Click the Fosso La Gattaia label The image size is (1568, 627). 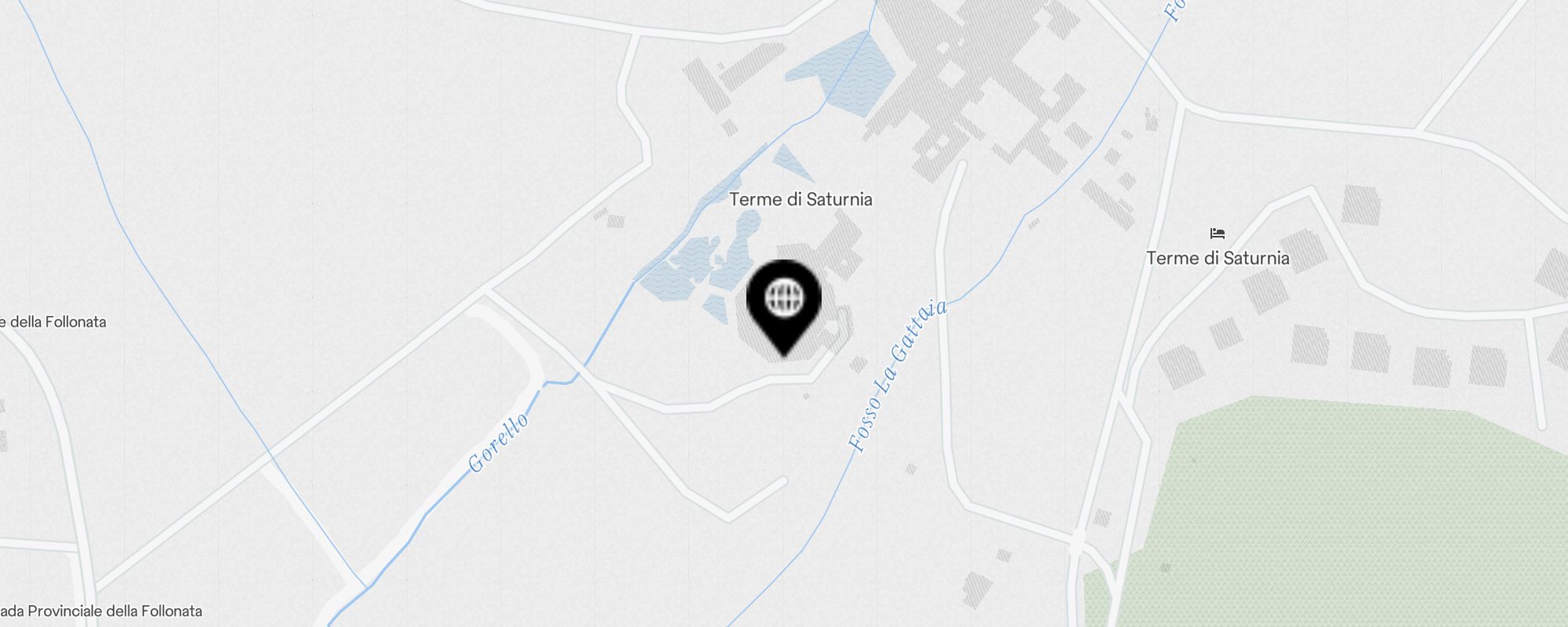point(898,375)
